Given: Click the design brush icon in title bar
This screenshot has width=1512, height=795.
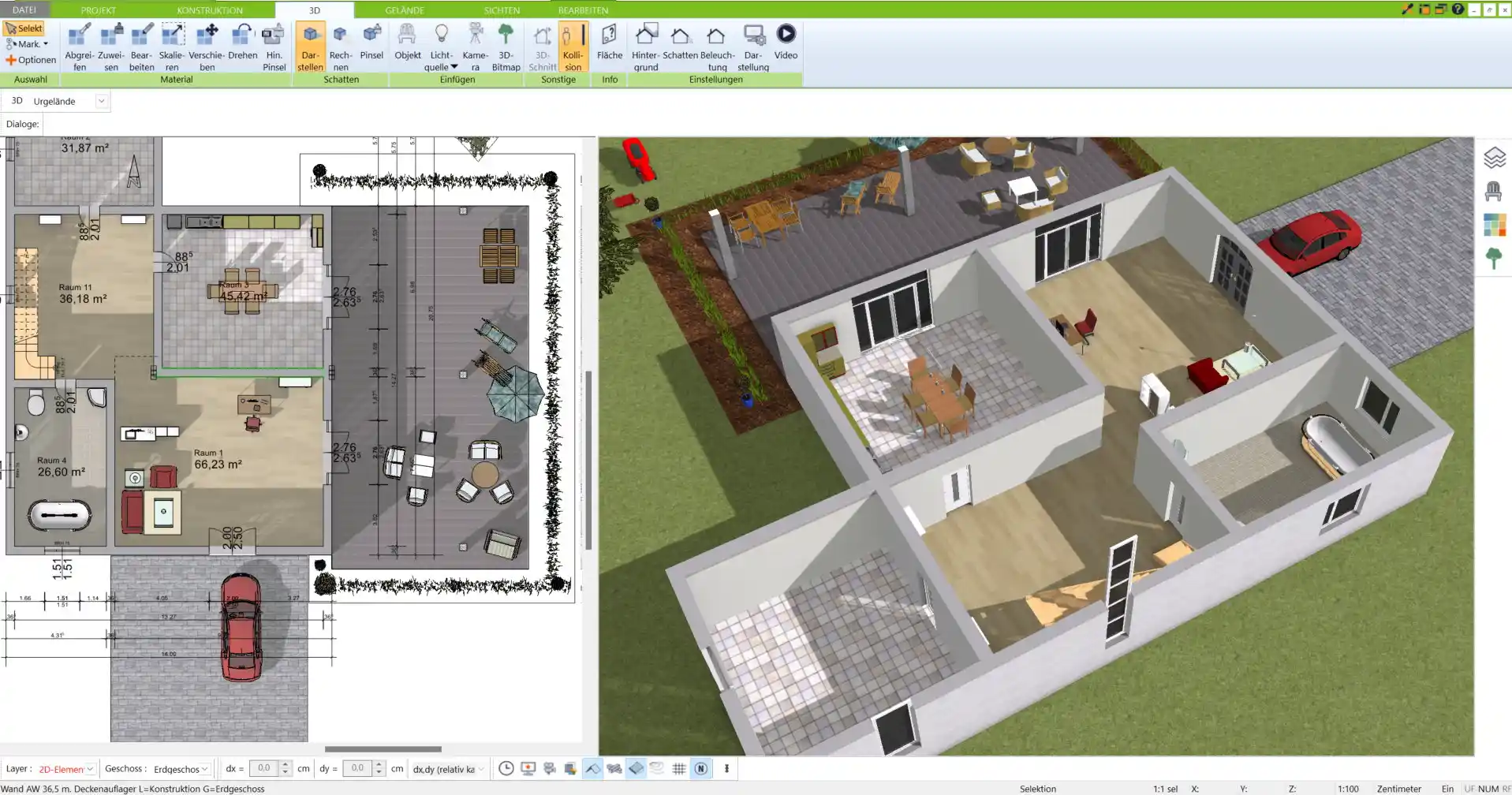Looking at the screenshot, I should 1407,9.
